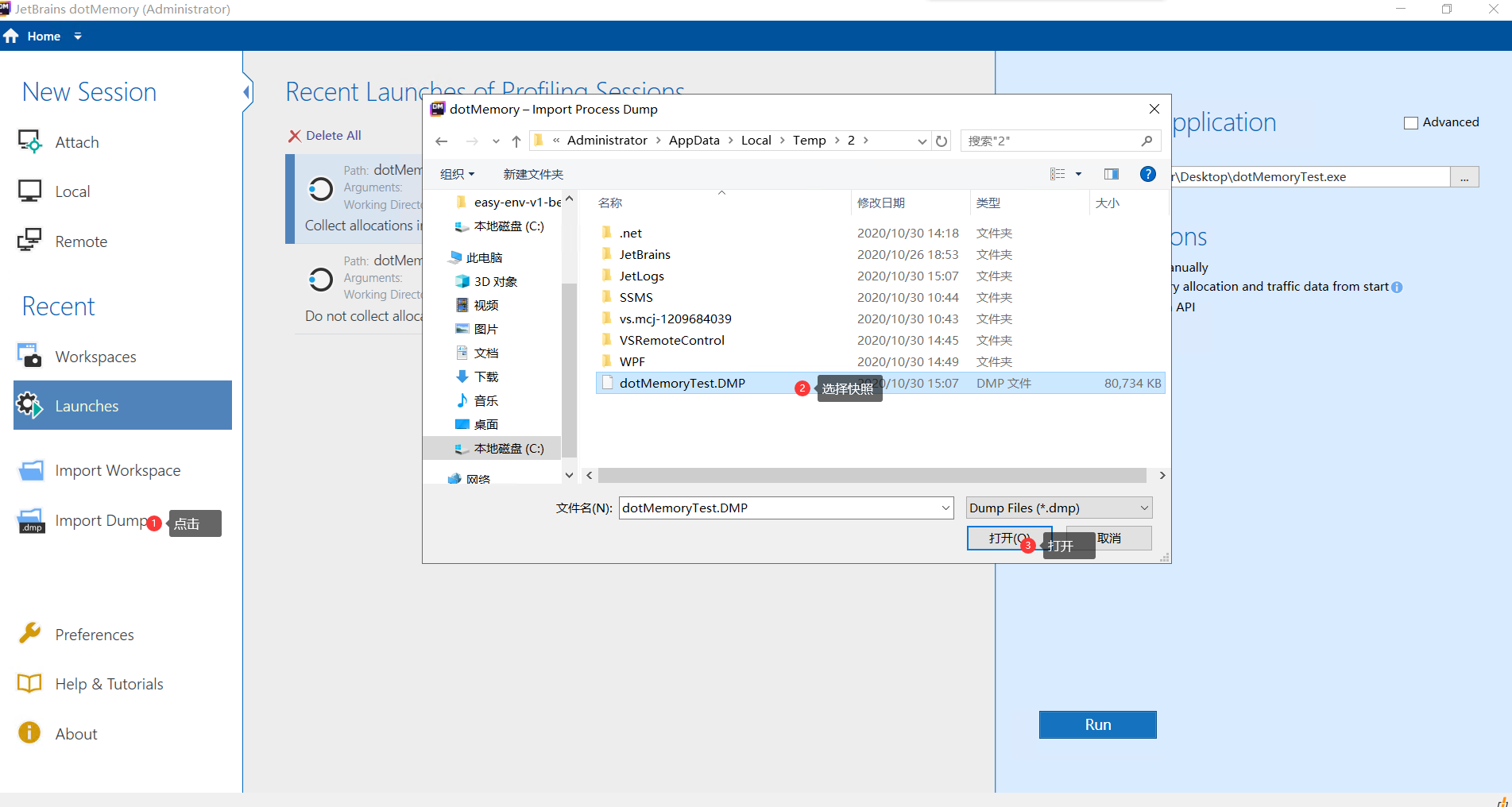Select the Launches sidebar item
The image size is (1512, 807).
point(122,405)
